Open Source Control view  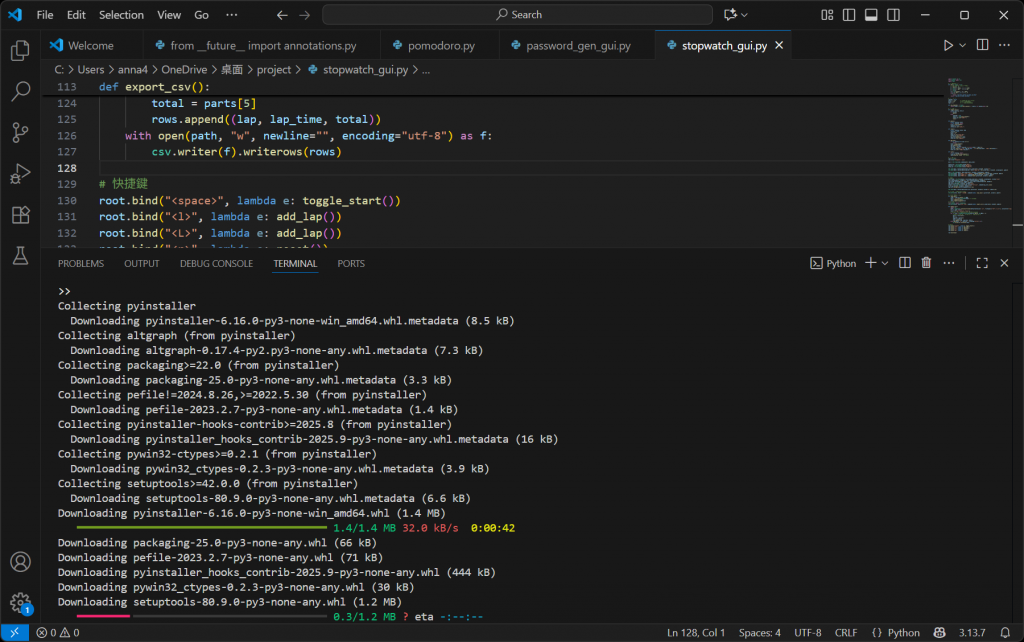20,132
